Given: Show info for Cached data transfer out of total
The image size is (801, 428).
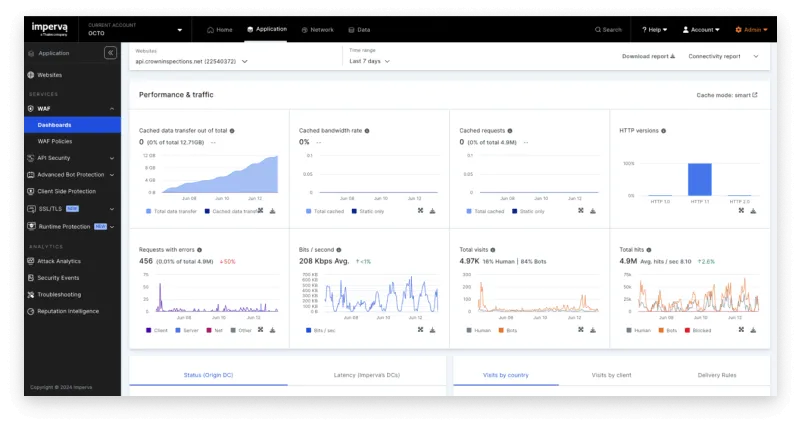Looking at the screenshot, I should 232,131.
